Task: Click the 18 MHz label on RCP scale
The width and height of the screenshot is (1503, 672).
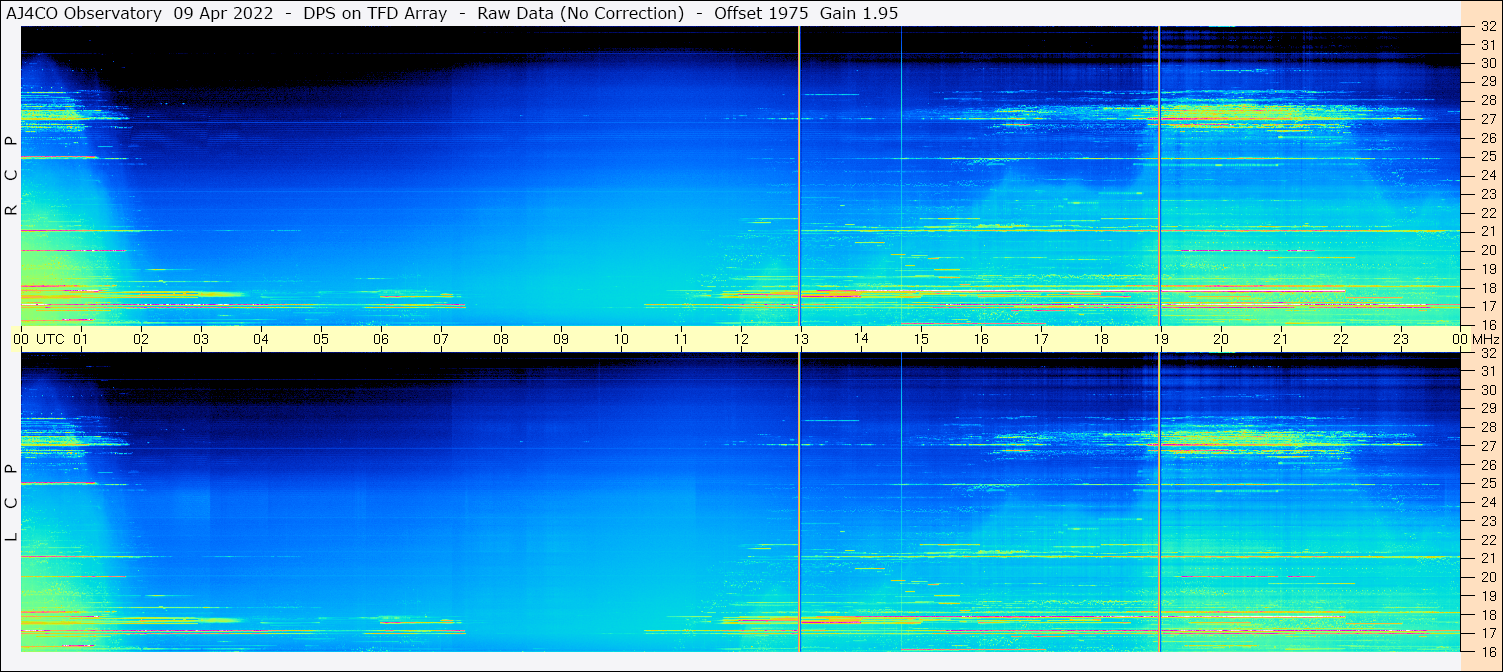Action: [x=1488, y=288]
